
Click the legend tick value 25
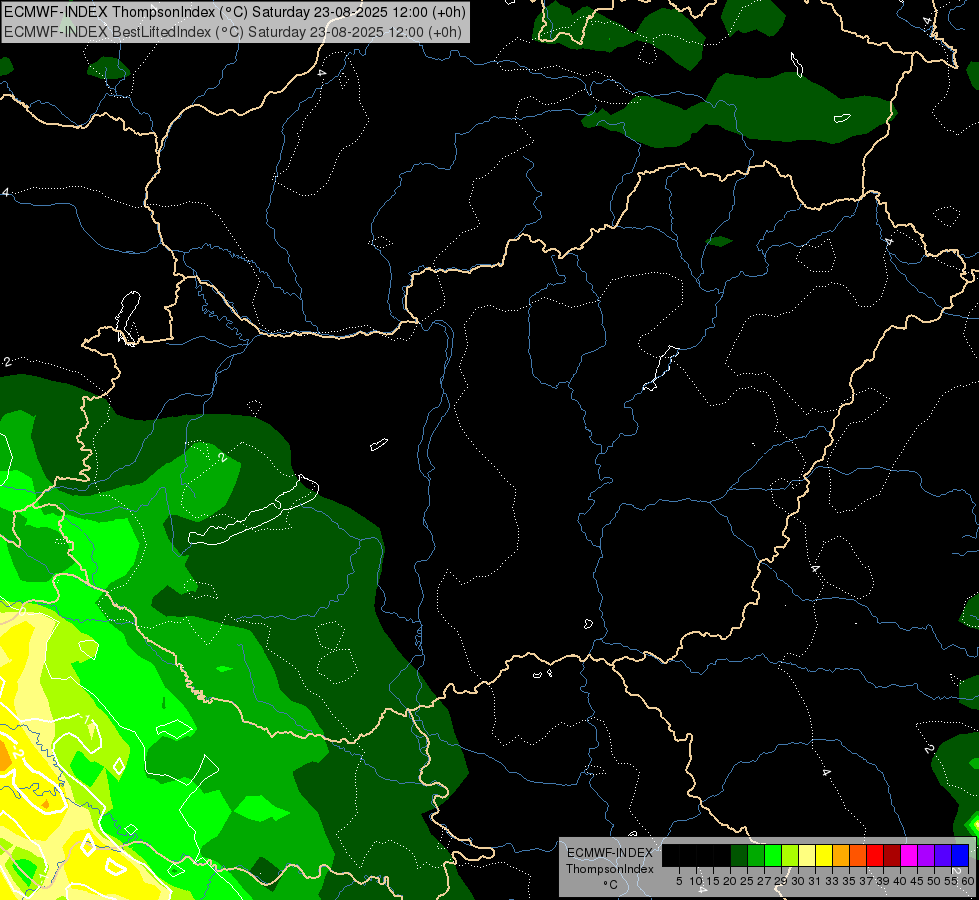pos(747,881)
